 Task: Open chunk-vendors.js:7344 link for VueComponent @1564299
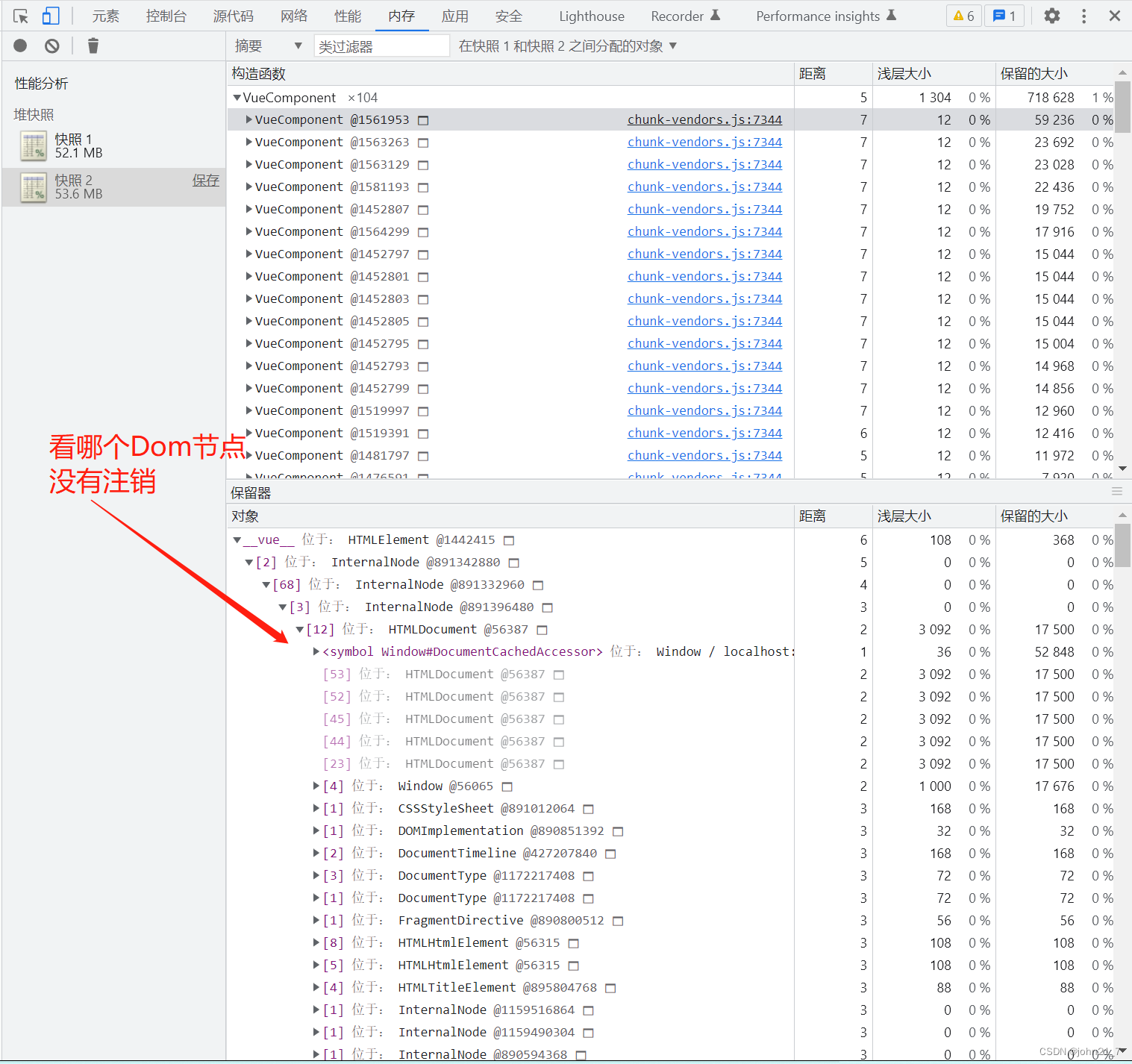(704, 232)
